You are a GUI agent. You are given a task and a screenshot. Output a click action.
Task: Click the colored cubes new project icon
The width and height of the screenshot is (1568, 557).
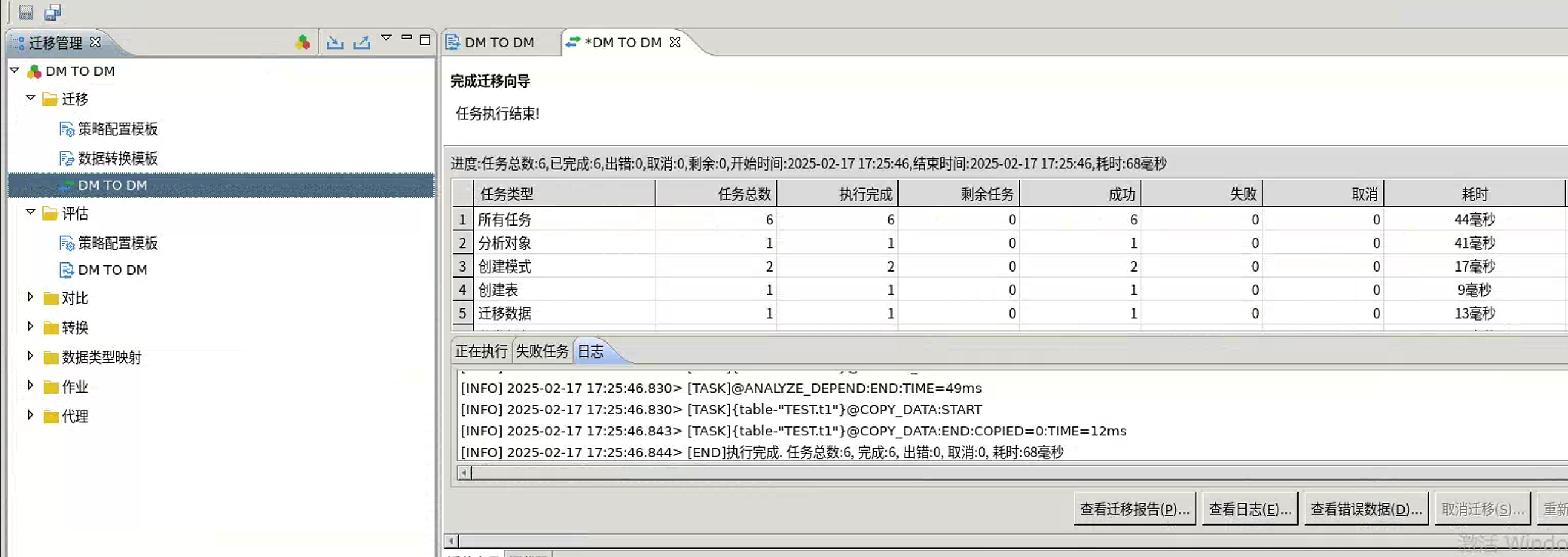point(303,42)
